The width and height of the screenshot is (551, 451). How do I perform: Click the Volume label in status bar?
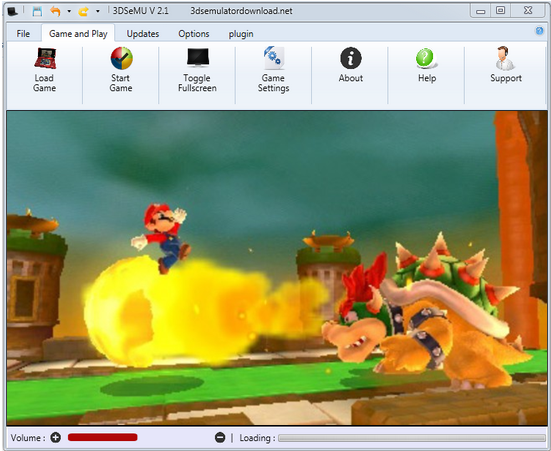(x=28, y=438)
